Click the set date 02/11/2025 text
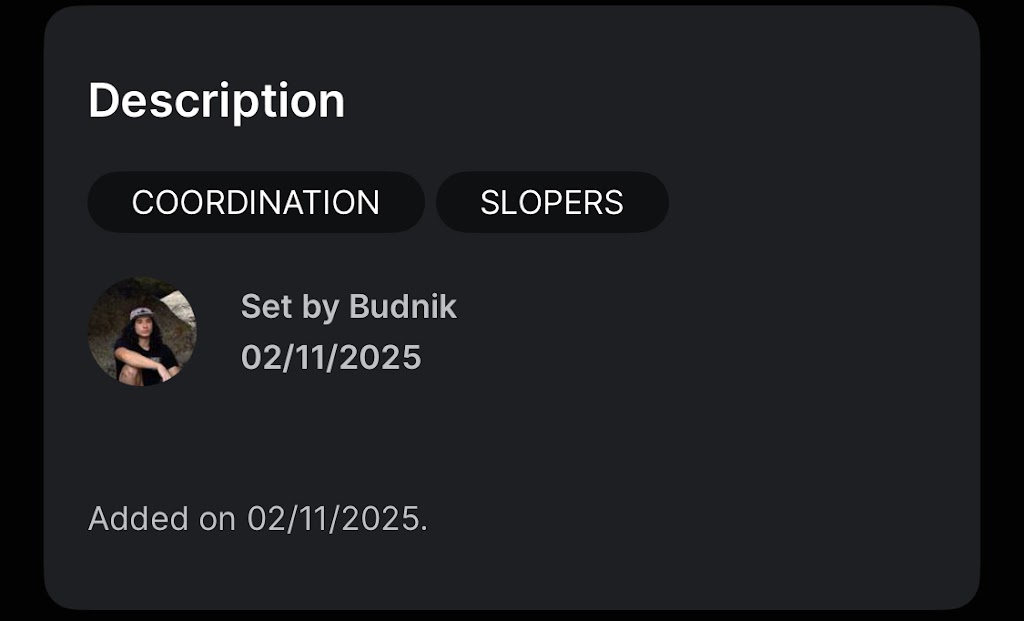 [331, 357]
